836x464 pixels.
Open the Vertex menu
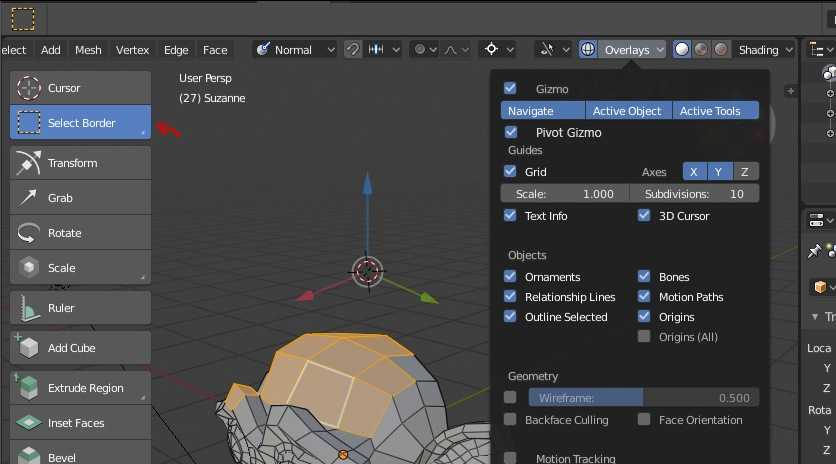pos(132,50)
